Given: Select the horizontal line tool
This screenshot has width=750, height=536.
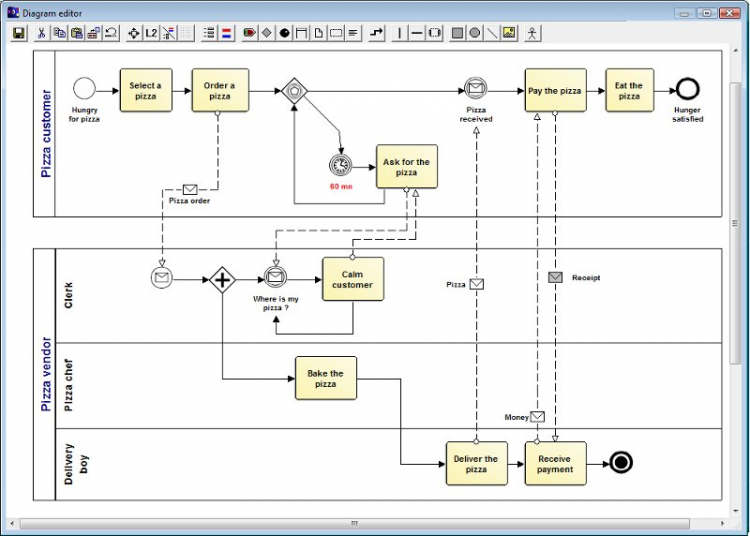Looking at the screenshot, I should (x=417, y=33).
